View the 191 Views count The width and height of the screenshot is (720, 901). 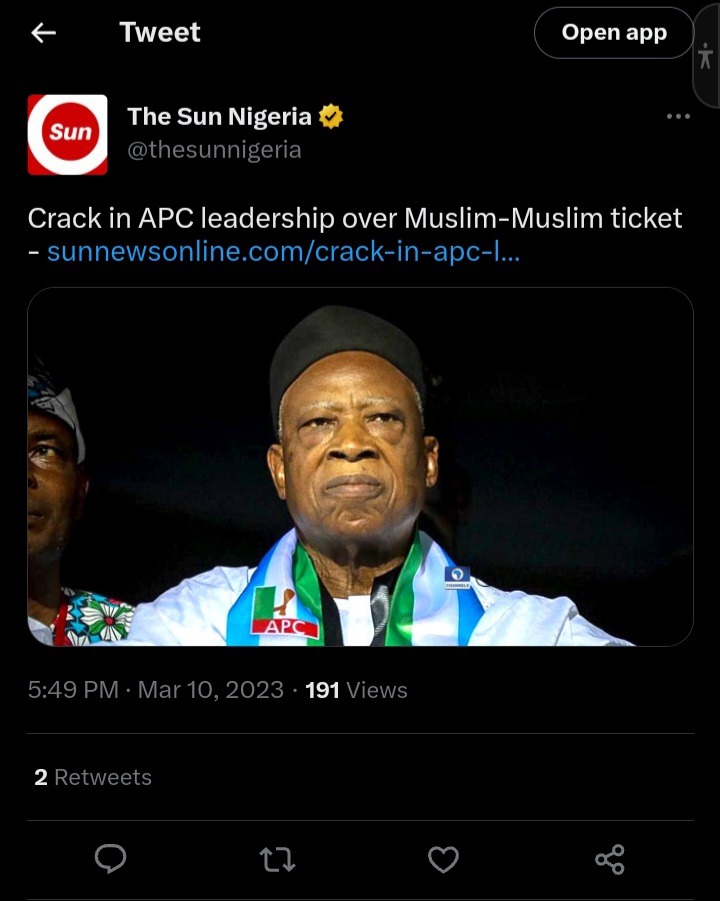(x=356, y=690)
